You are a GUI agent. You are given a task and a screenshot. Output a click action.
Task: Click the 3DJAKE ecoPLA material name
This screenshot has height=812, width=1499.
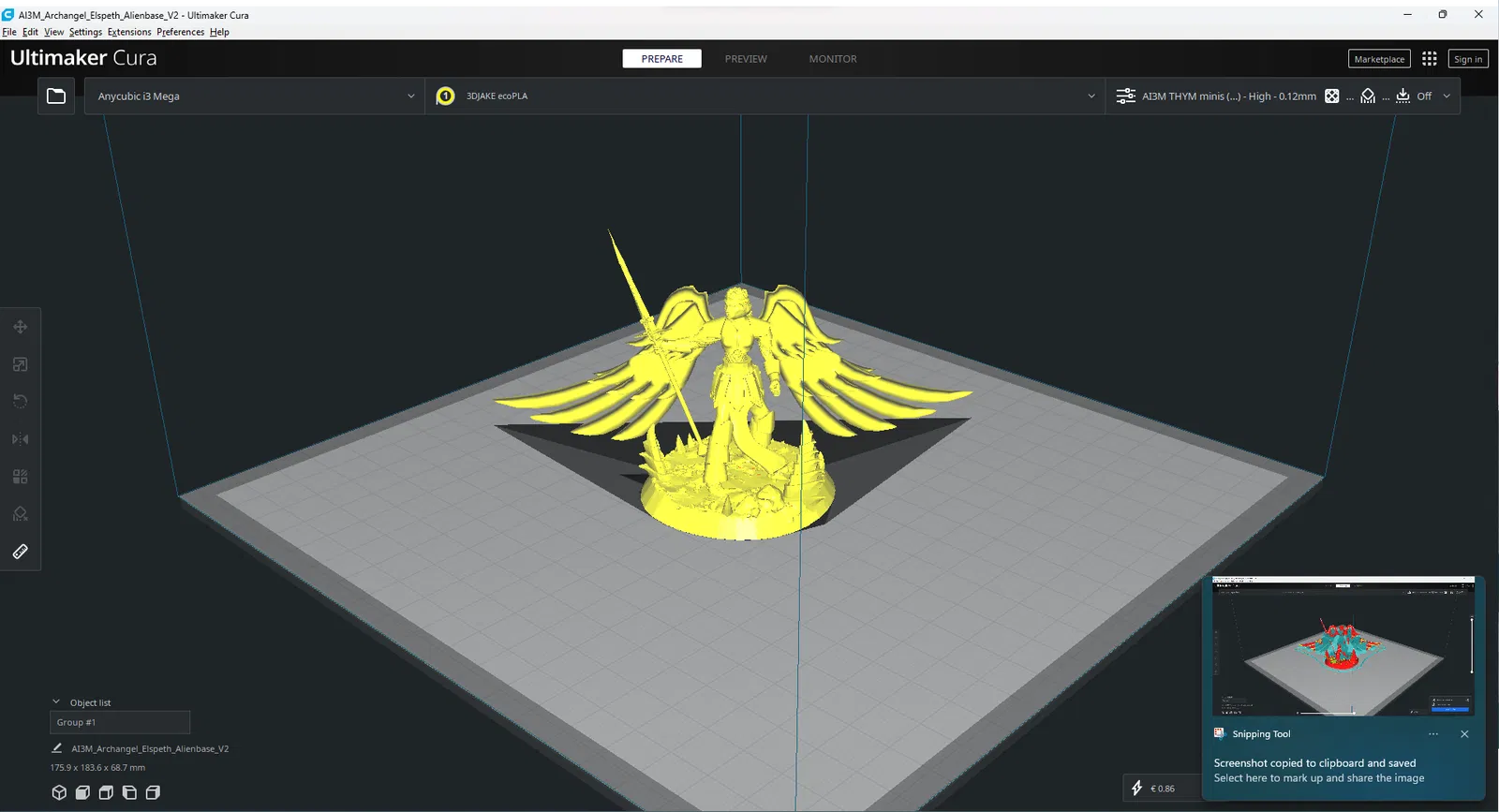497,96
